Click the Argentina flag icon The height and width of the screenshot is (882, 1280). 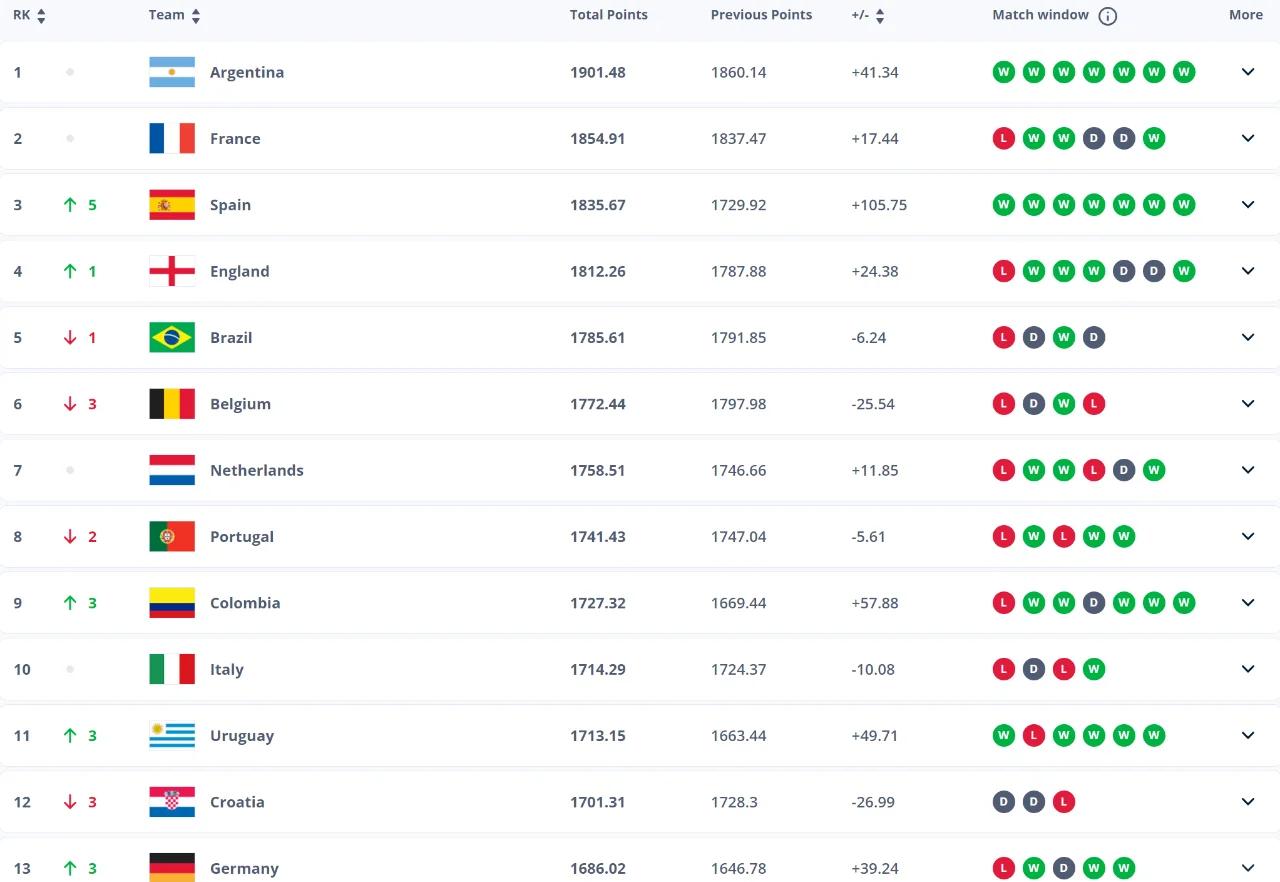coord(172,72)
